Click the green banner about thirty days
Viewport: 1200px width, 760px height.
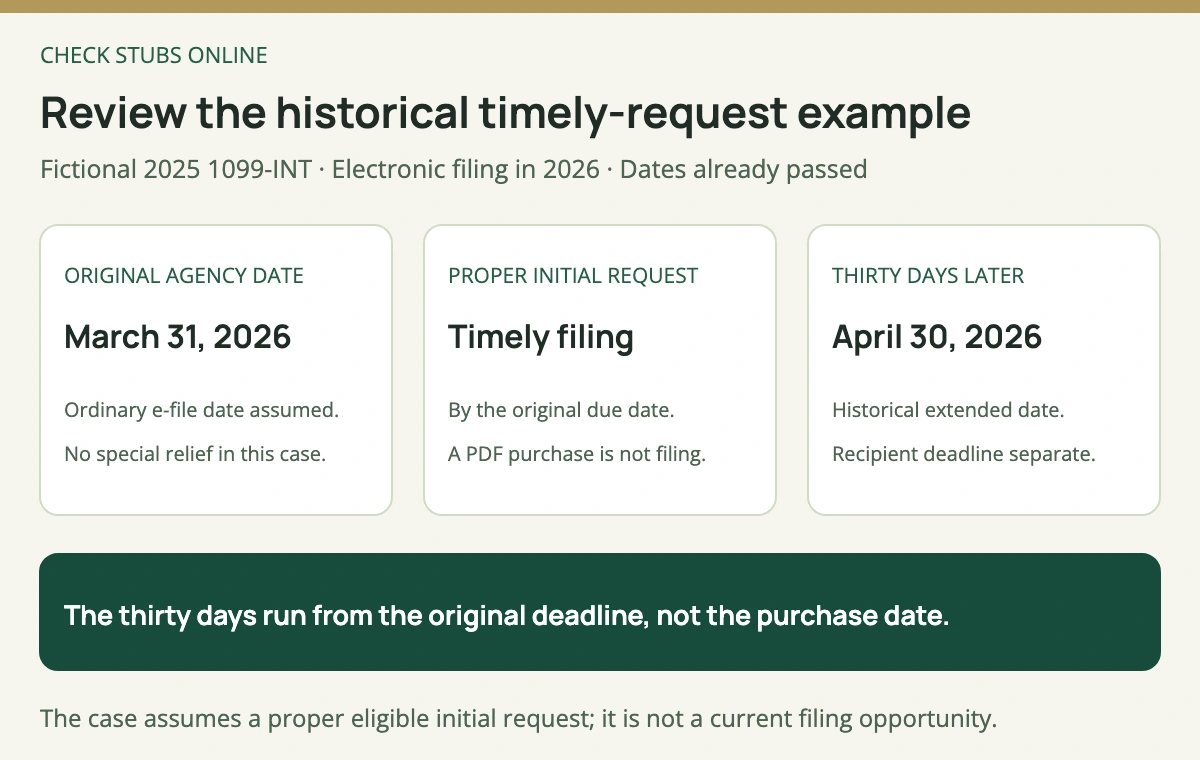pos(600,612)
